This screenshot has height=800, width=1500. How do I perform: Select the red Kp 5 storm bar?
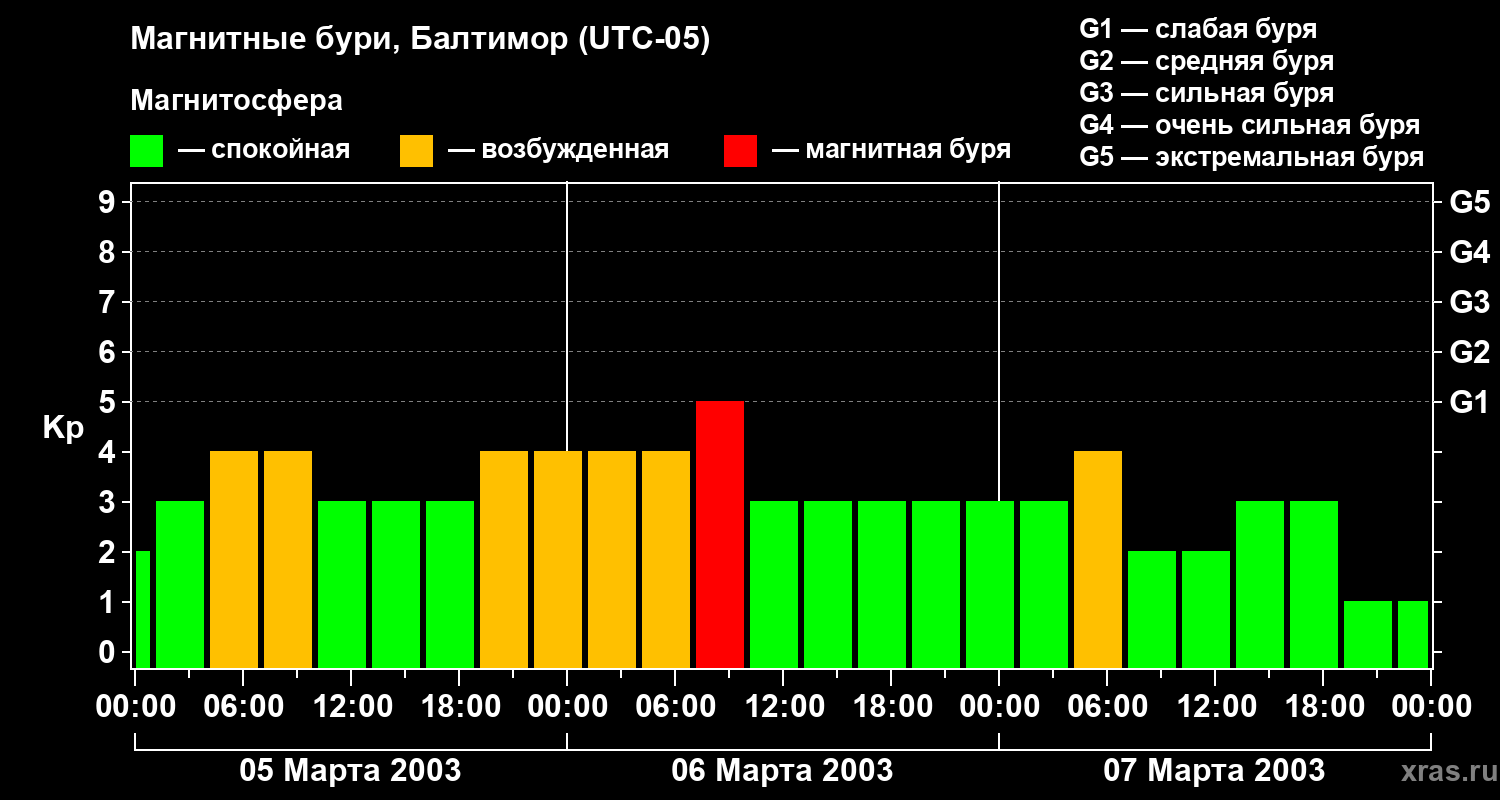click(x=720, y=534)
